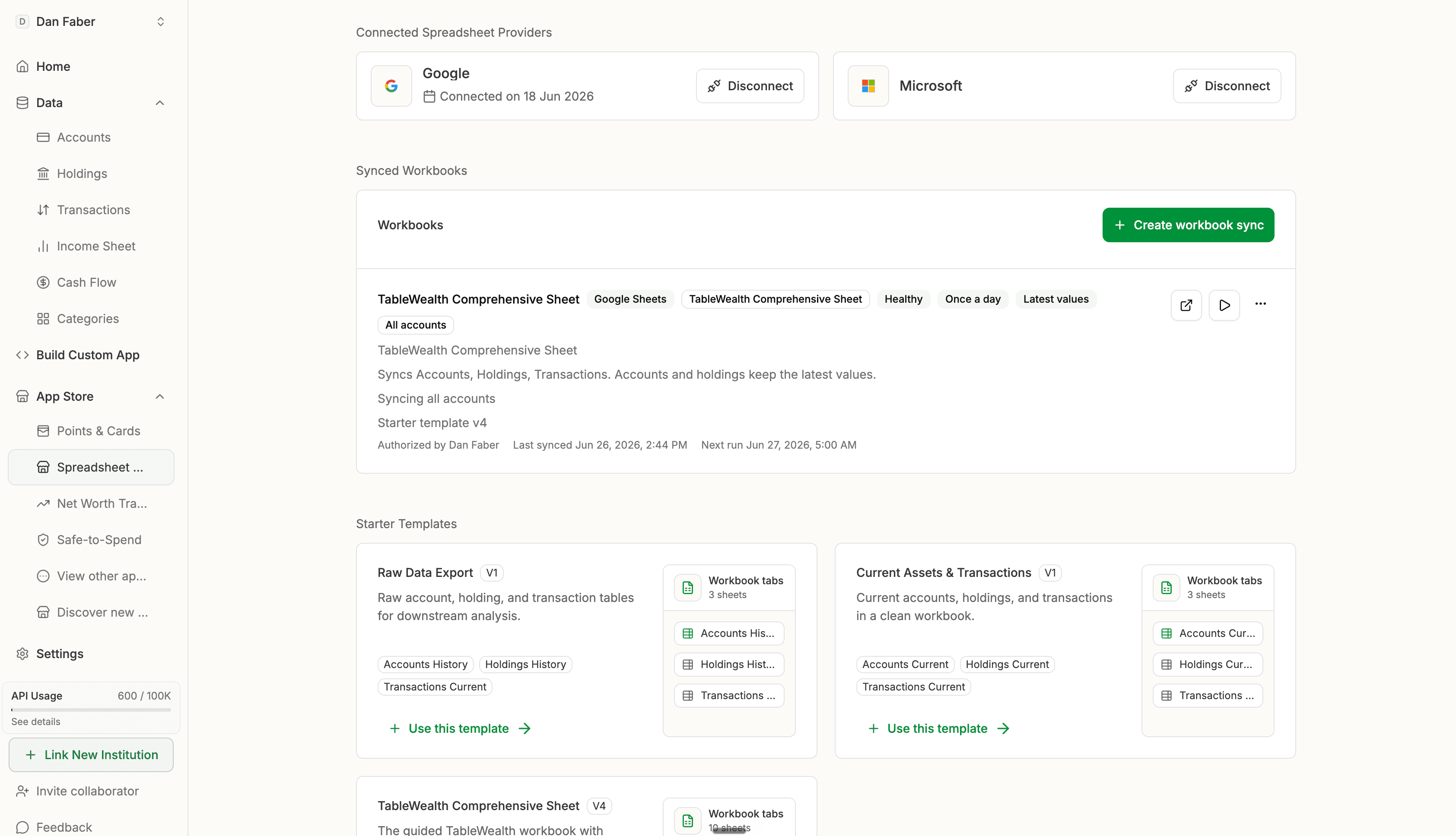The image size is (1456, 836).
Task: Disconnect the Google provider
Action: (x=750, y=85)
